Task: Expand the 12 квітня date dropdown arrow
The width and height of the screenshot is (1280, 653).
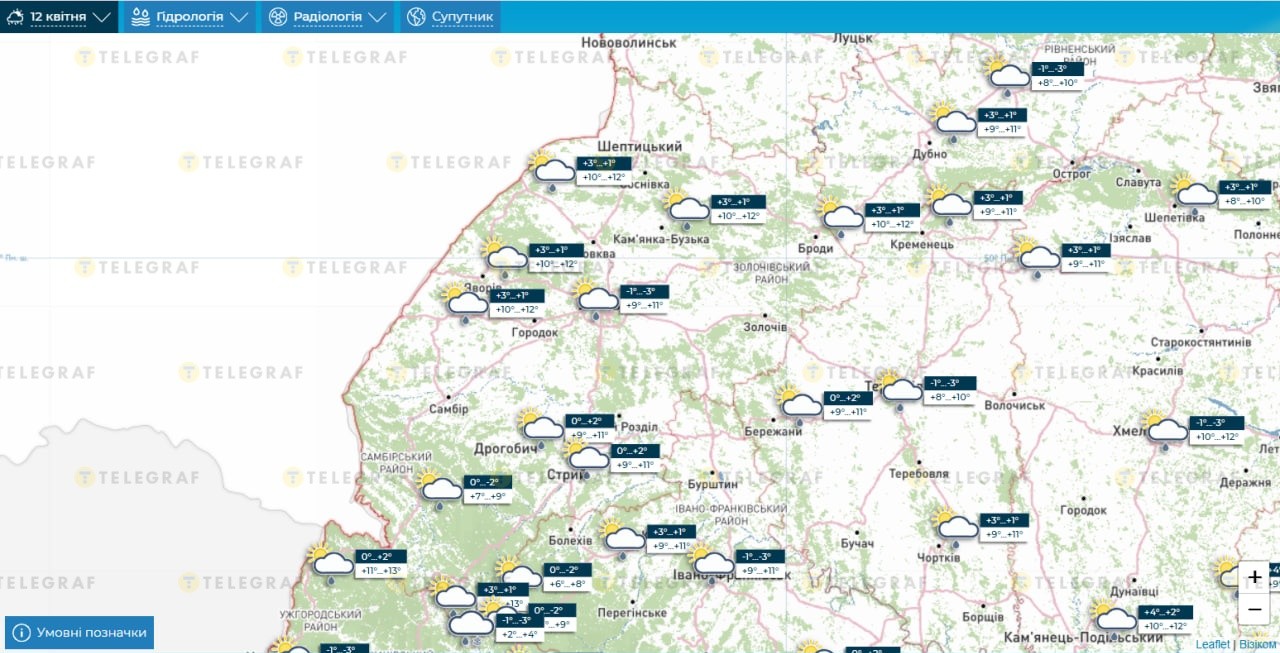Action: tap(102, 17)
